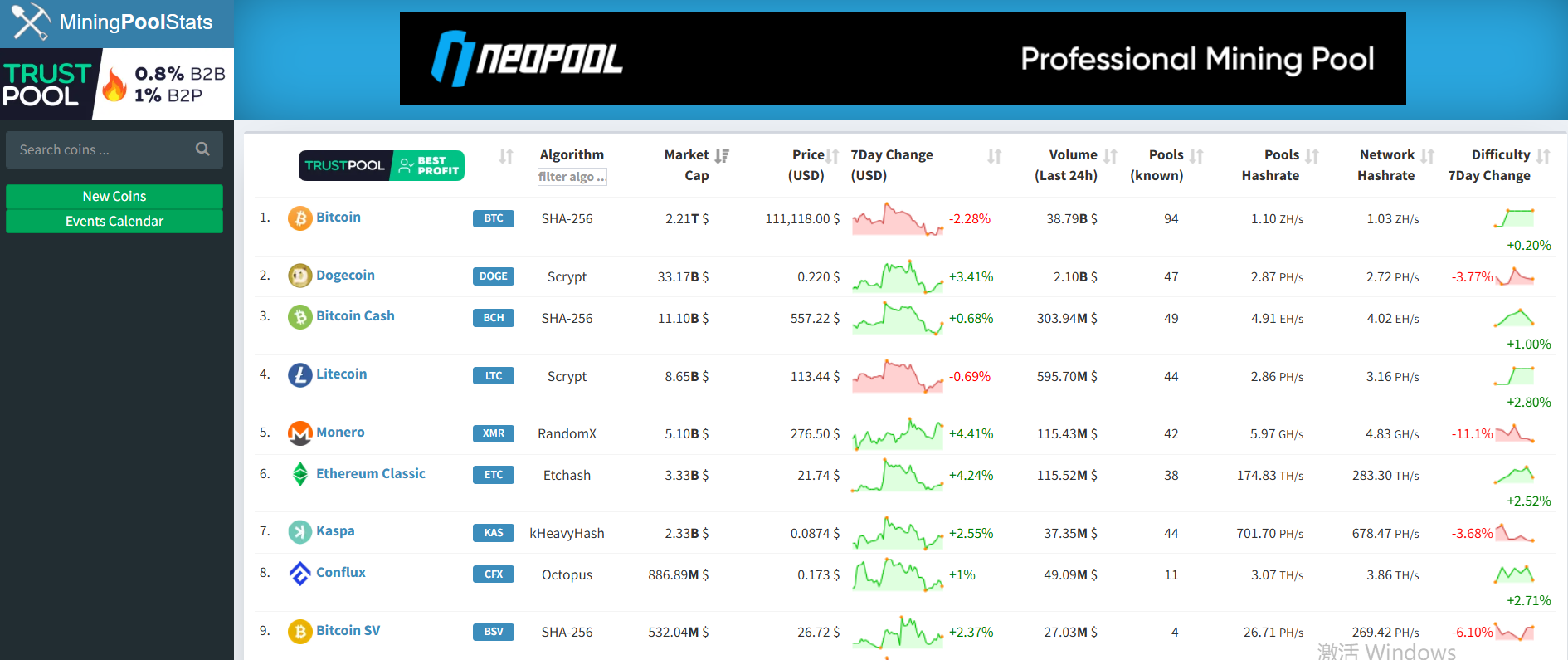Click Dogecoin's +3.41% change value
Image resolution: width=1568 pixels, height=660 pixels.
pos(971,276)
